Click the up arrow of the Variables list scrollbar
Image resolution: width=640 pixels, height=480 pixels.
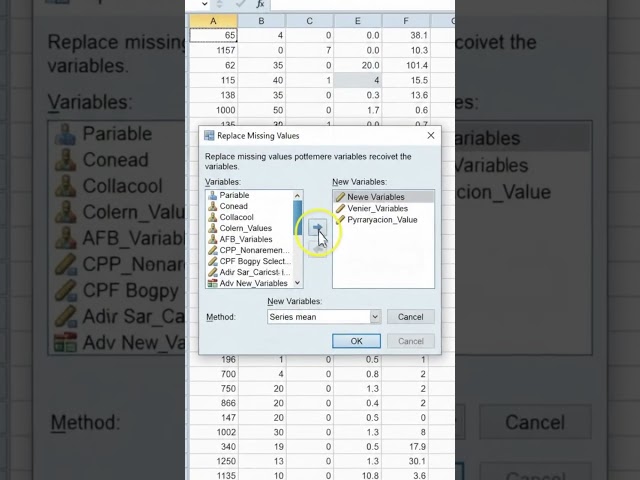[x=297, y=196]
